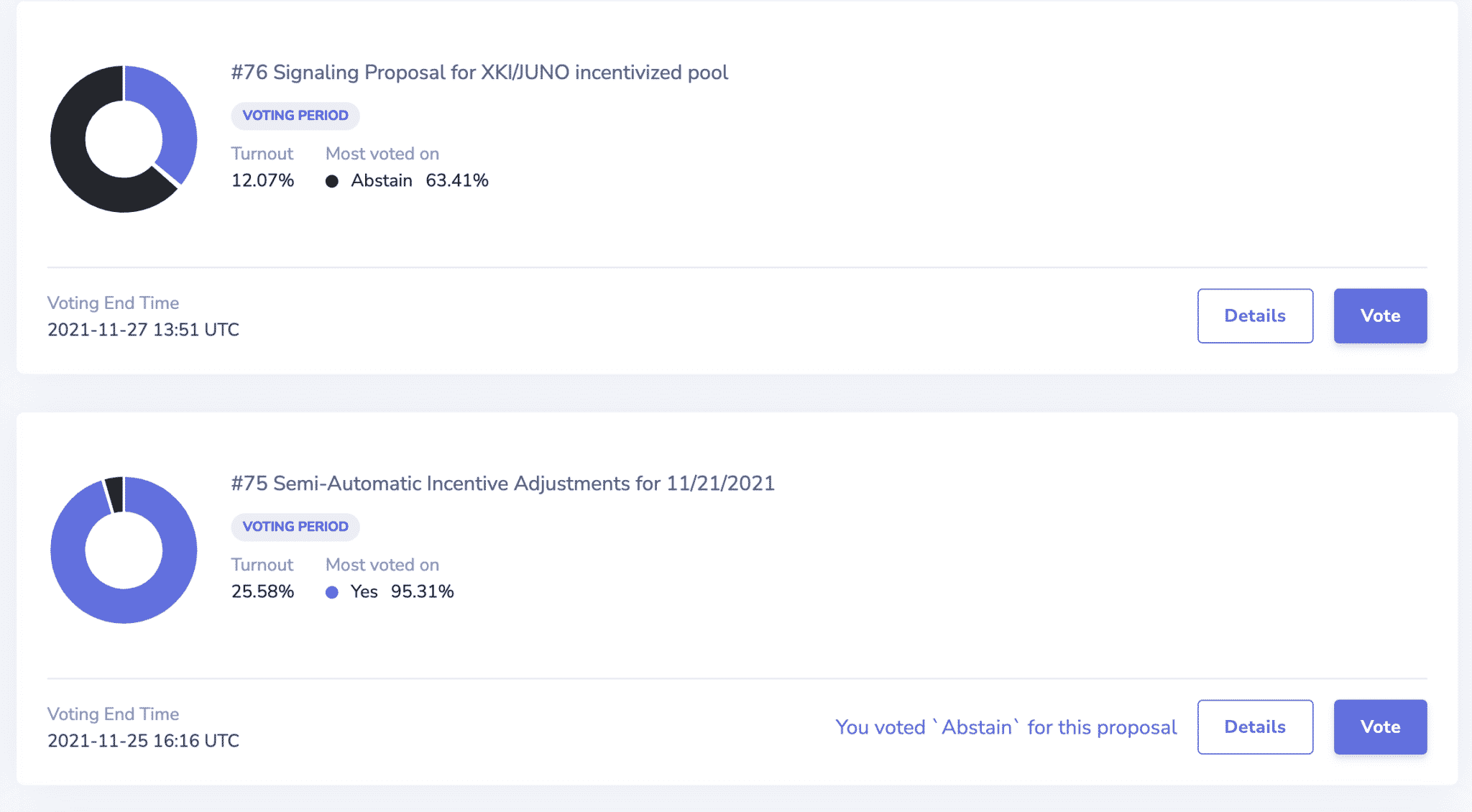Click the 2021-11-27 13:51 UTC end time
This screenshot has height=812, width=1472.
pyautogui.click(x=143, y=330)
